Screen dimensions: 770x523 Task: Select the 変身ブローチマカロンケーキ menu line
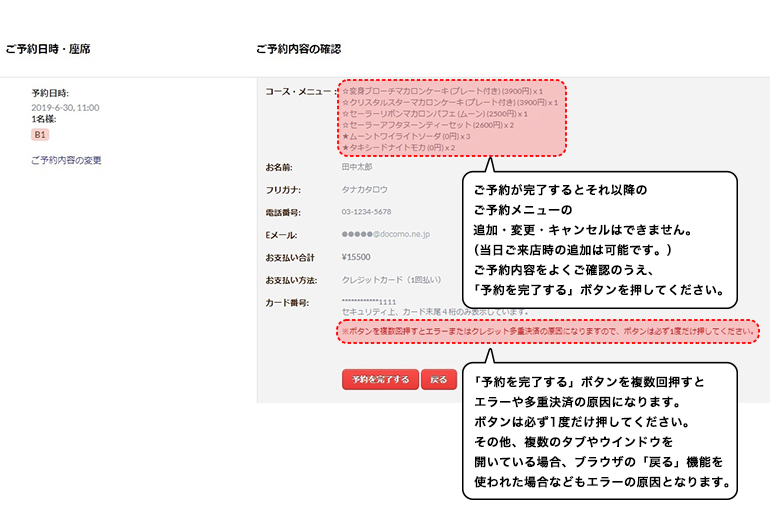click(442, 91)
